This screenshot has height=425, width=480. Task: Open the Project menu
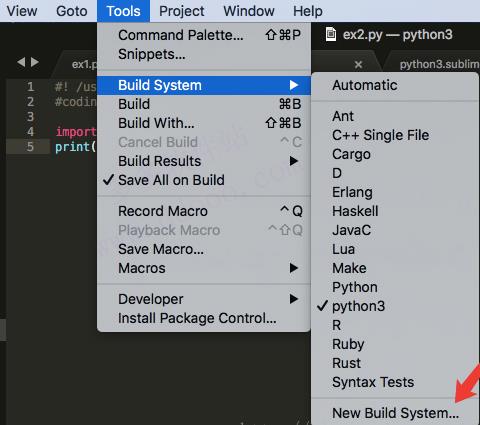point(182,11)
